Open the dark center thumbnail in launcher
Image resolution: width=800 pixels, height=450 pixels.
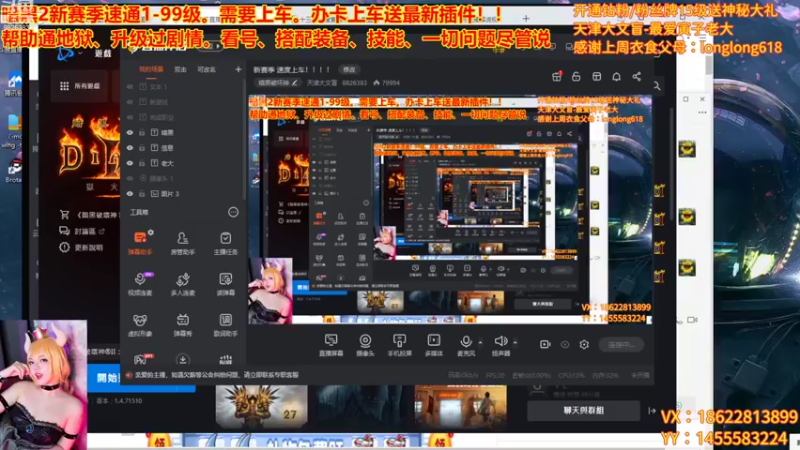click(x=361, y=406)
